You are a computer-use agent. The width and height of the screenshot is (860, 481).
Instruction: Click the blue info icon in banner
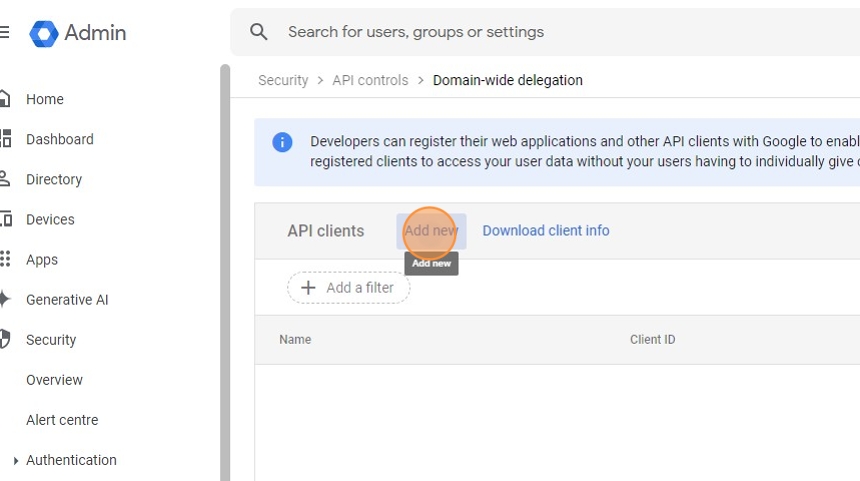[283, 142]
